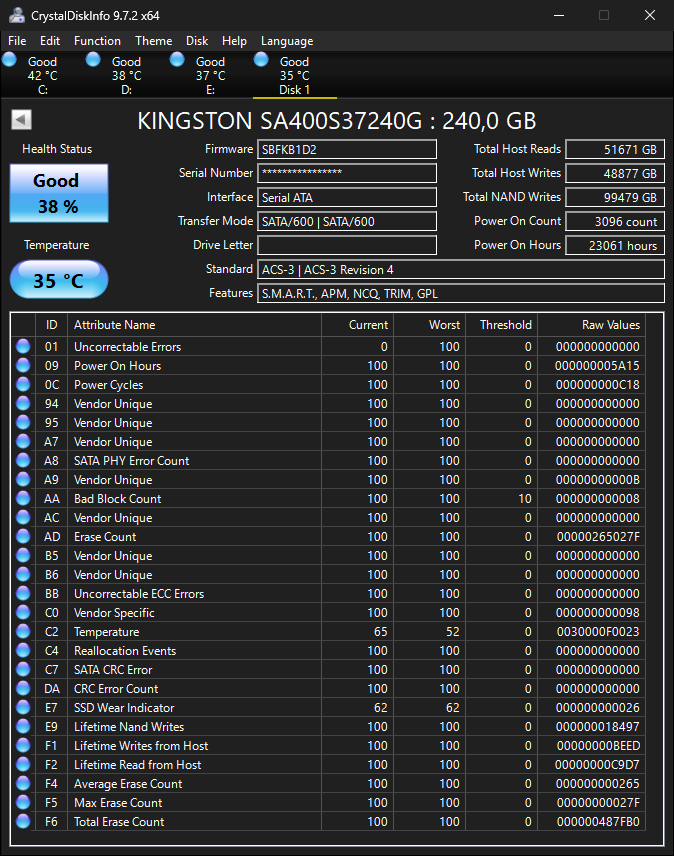Viewport: 674px width, 856px height.
Task: Click the Standard field ACS-3 Revision 4
Action: 461,269
